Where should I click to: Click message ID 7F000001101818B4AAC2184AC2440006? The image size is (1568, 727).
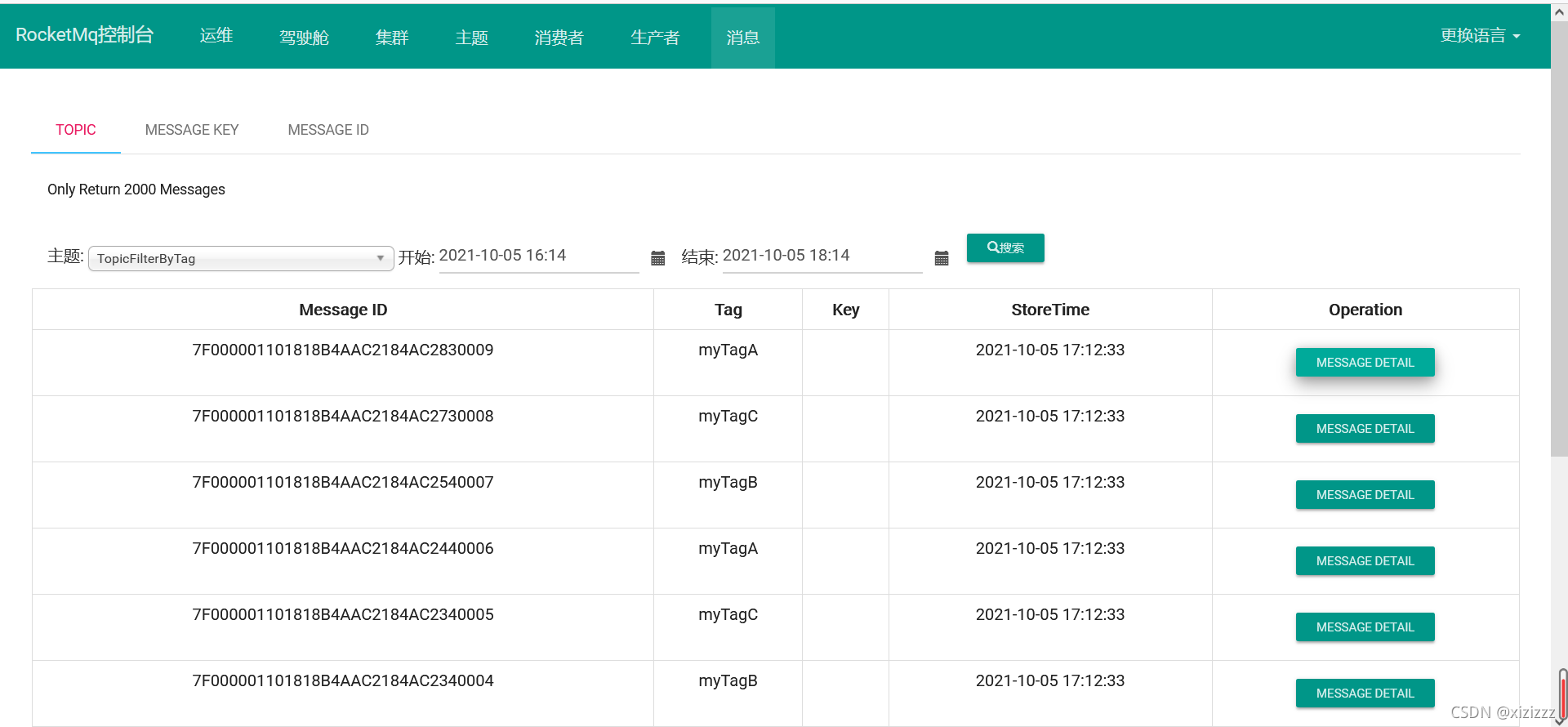click(343, 548)
